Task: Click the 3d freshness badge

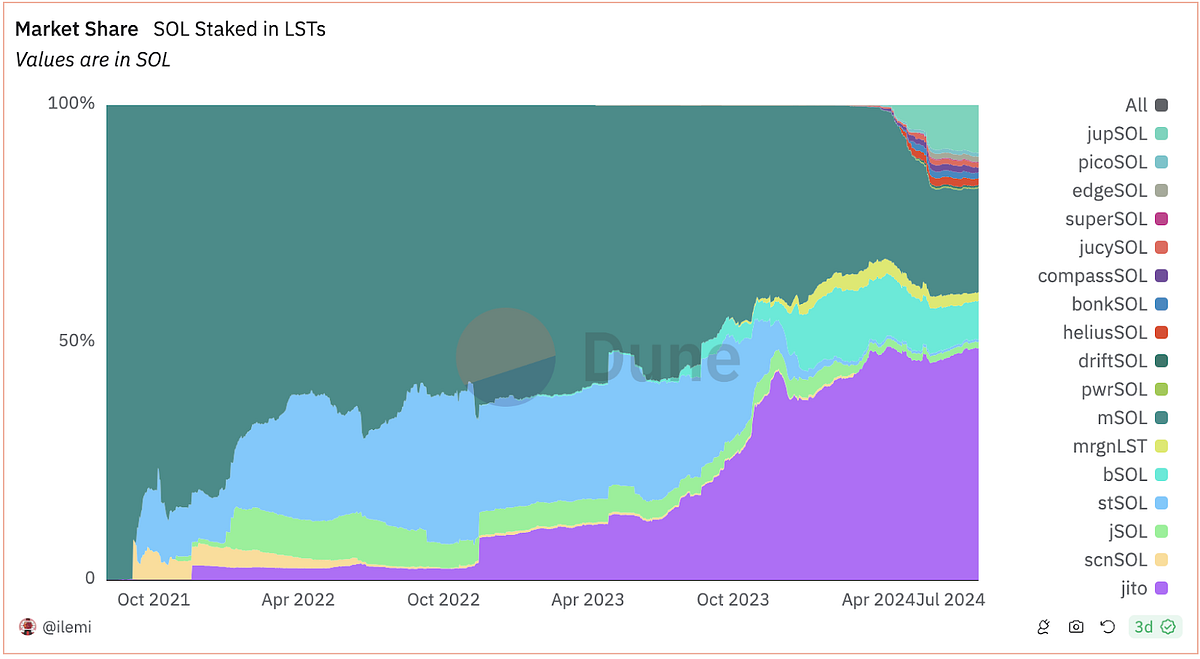Action: [x=1143, y=627]
